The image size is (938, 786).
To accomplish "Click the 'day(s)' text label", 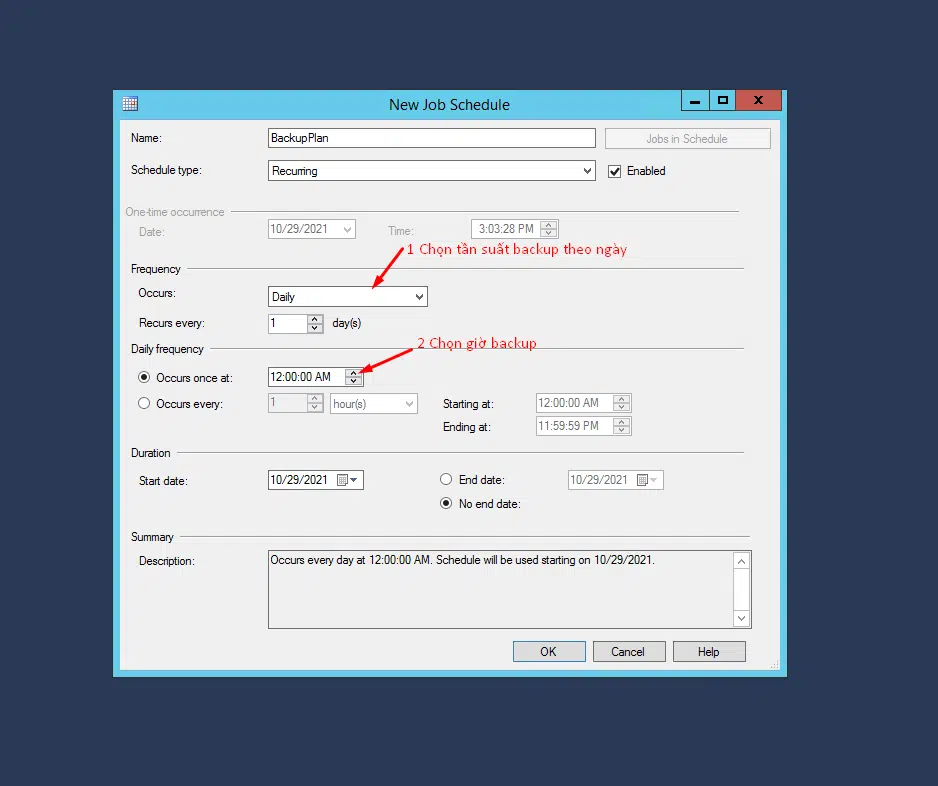I will (347, 323).
